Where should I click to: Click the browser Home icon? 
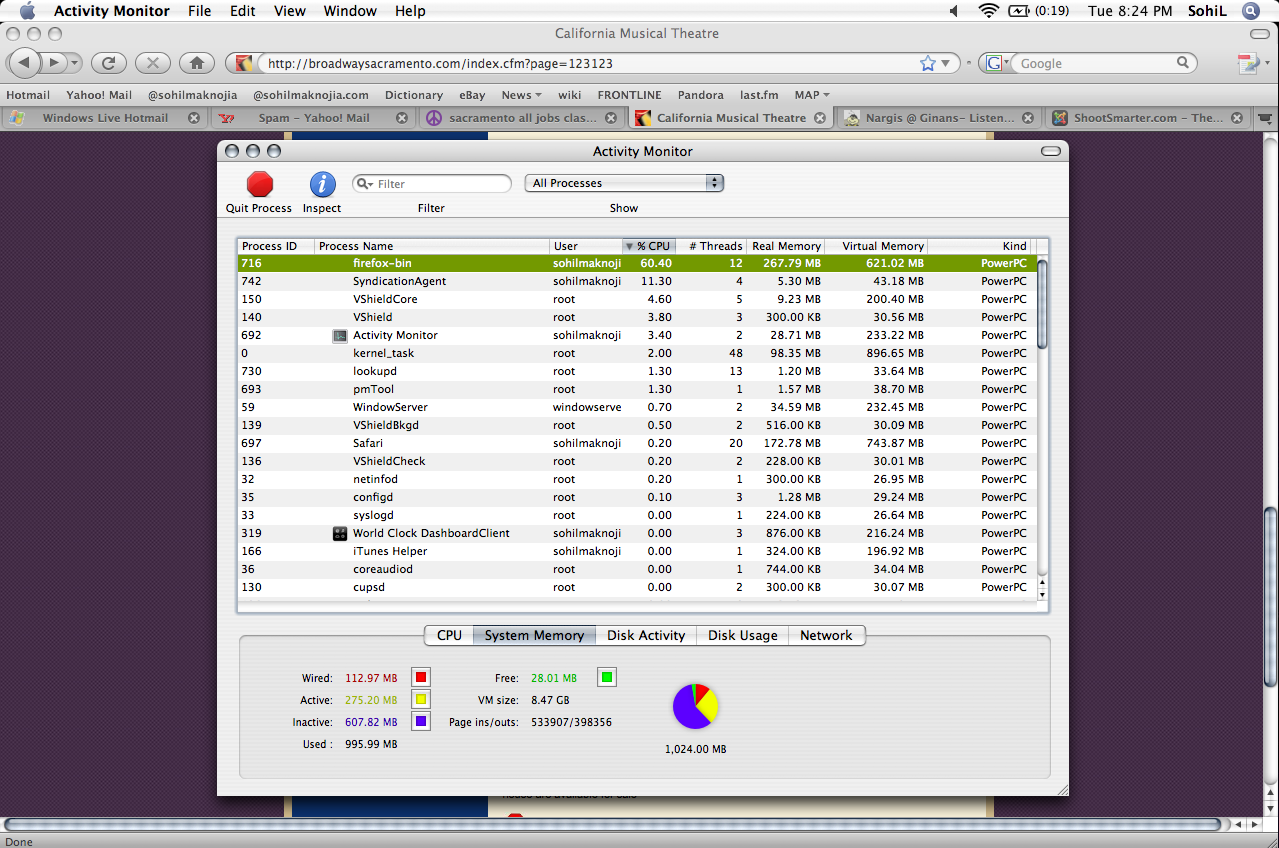tap(197, 63)
